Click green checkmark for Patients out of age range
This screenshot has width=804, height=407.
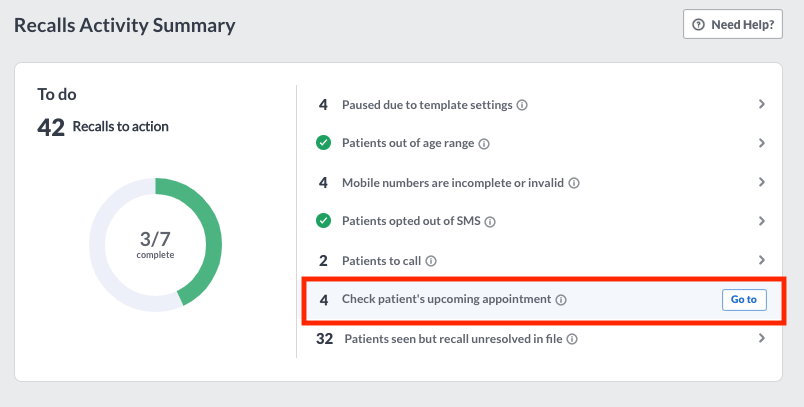pyautogui.click(x=324, y=143)
